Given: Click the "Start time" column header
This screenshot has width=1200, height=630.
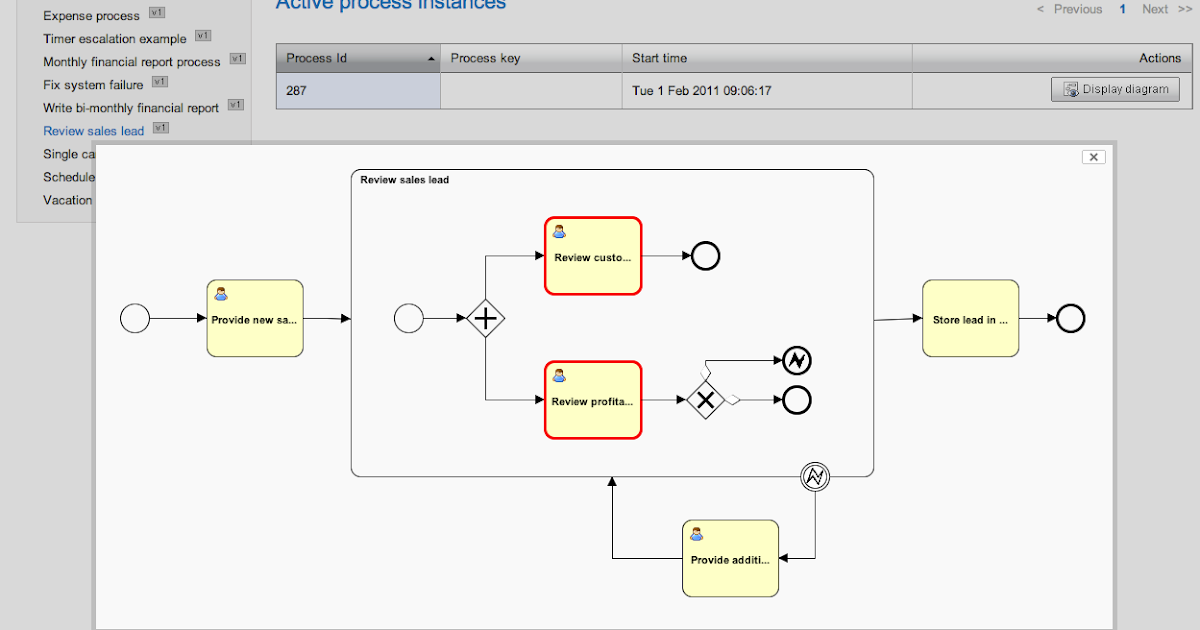Looking at the screenshot, I should [662, 57].
